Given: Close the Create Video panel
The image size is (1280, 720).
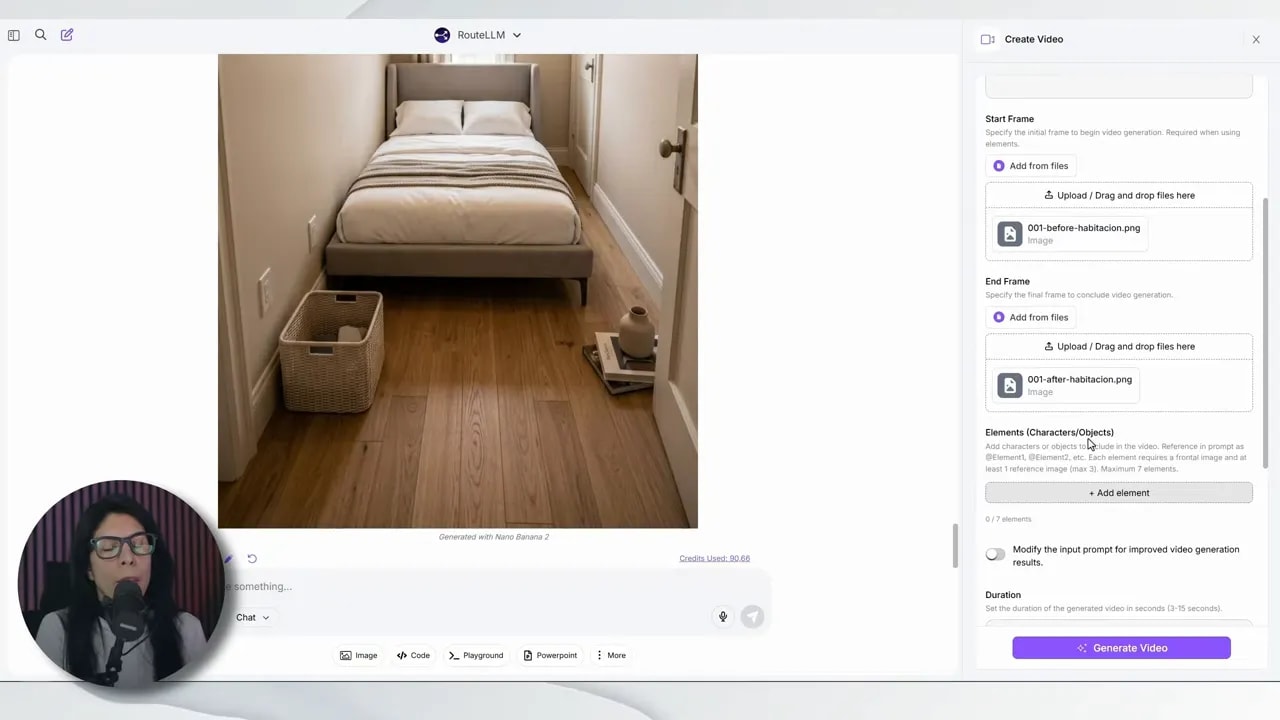Looking at the screenshot, I should coord(1256,40).
